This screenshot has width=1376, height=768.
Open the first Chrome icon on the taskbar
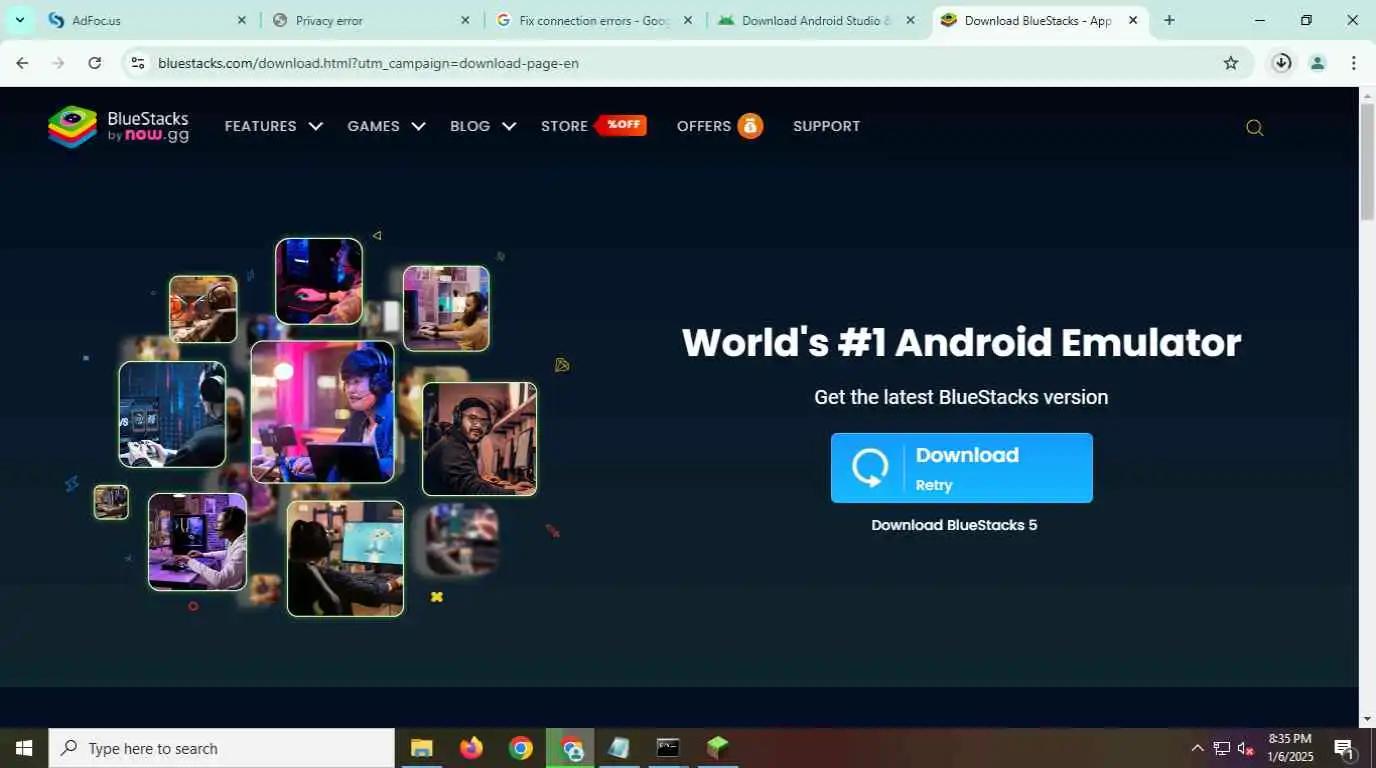click(x=520, y=748)
